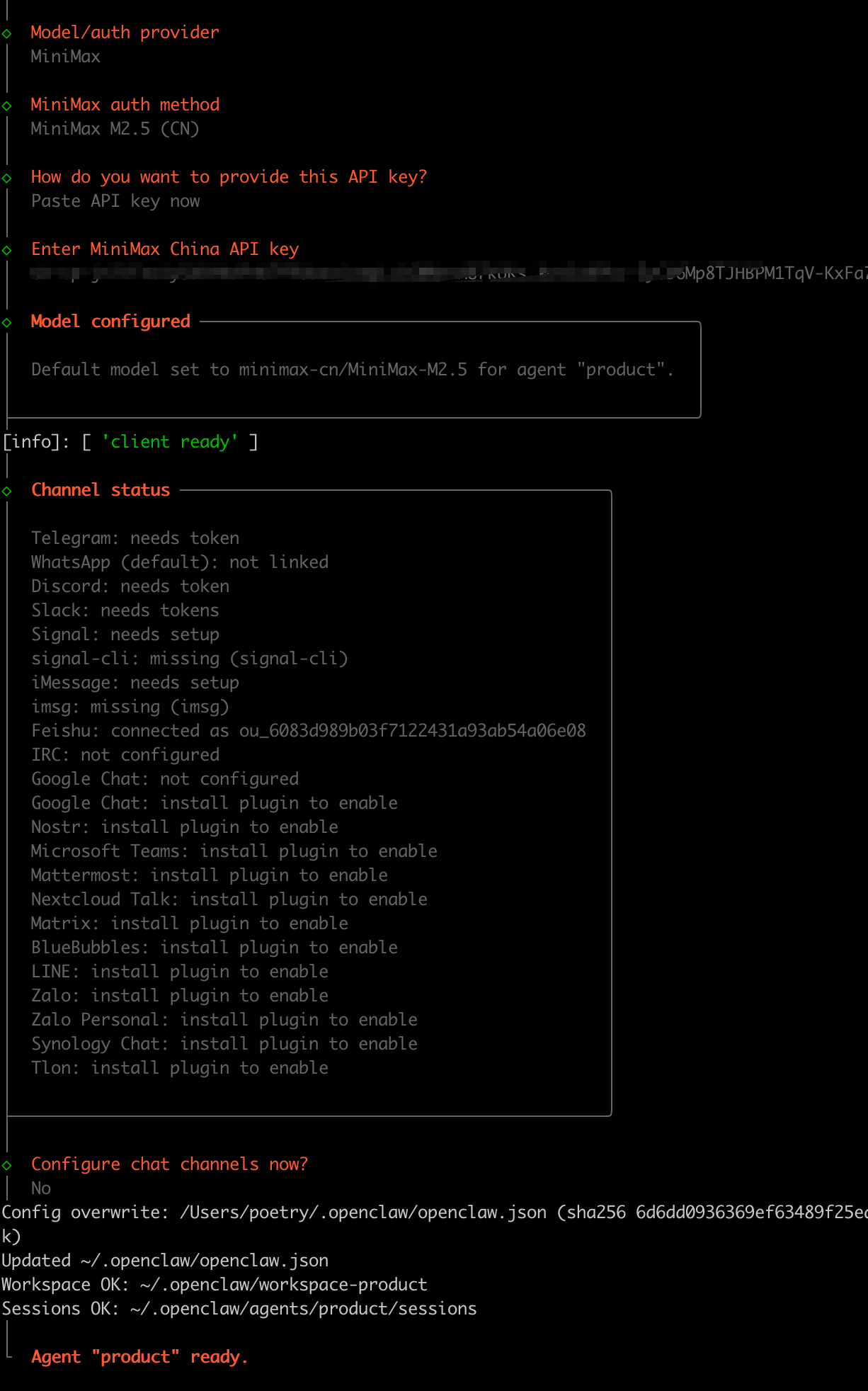Image resolution: width=868 pixels, height=1391 pixels.
Task: Click the WhatsApp (default) not linked line
Action: [180, 562]
